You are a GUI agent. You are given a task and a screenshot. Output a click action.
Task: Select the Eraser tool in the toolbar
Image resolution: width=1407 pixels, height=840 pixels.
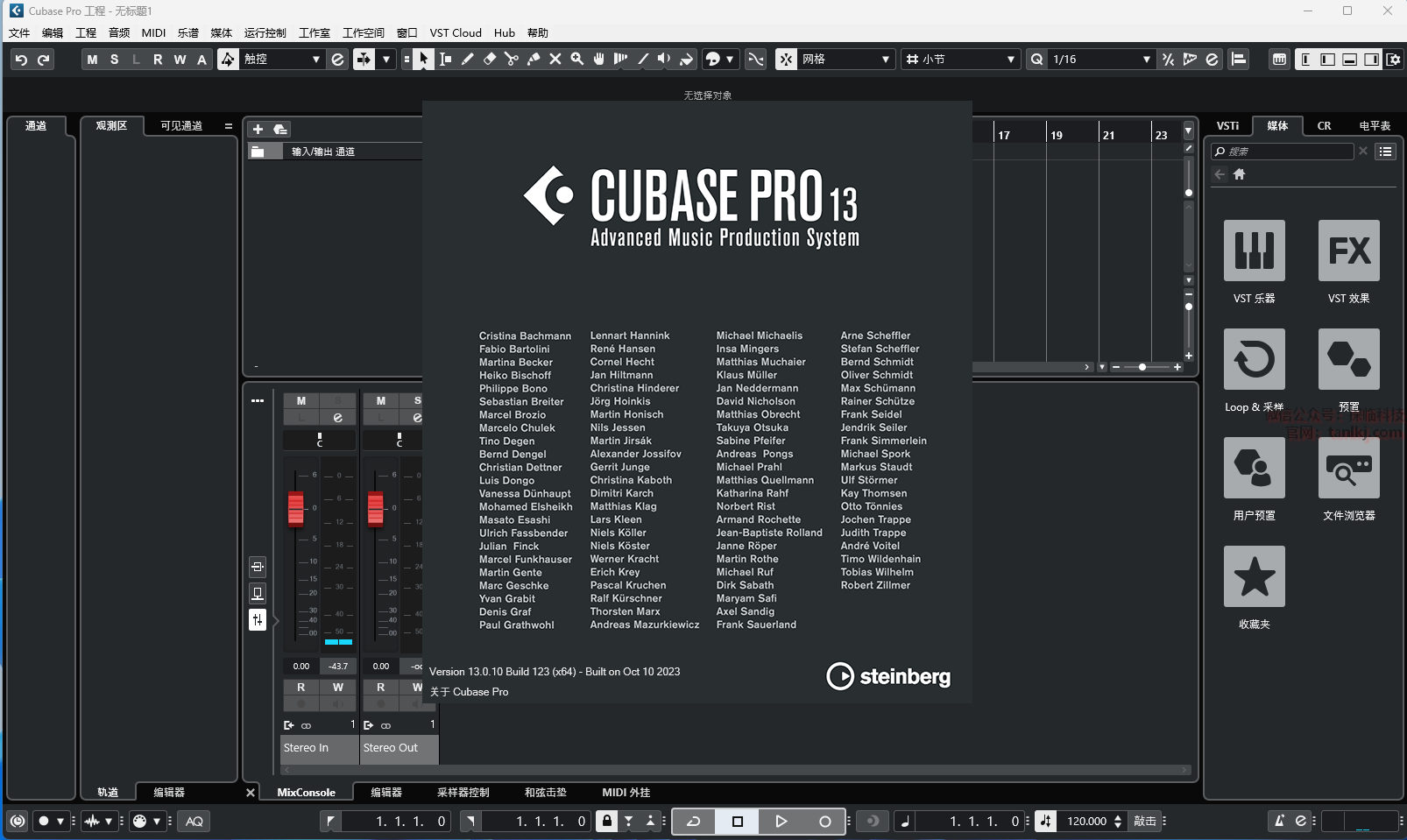pyautogui.click(x=490, y=60)
